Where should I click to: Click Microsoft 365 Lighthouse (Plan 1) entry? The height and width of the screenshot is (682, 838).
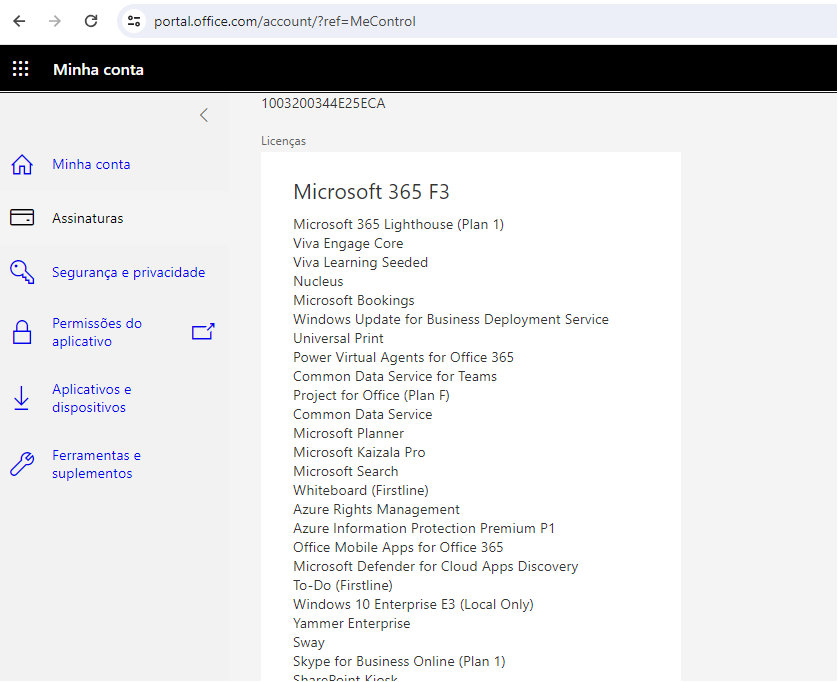pos(398,224)
